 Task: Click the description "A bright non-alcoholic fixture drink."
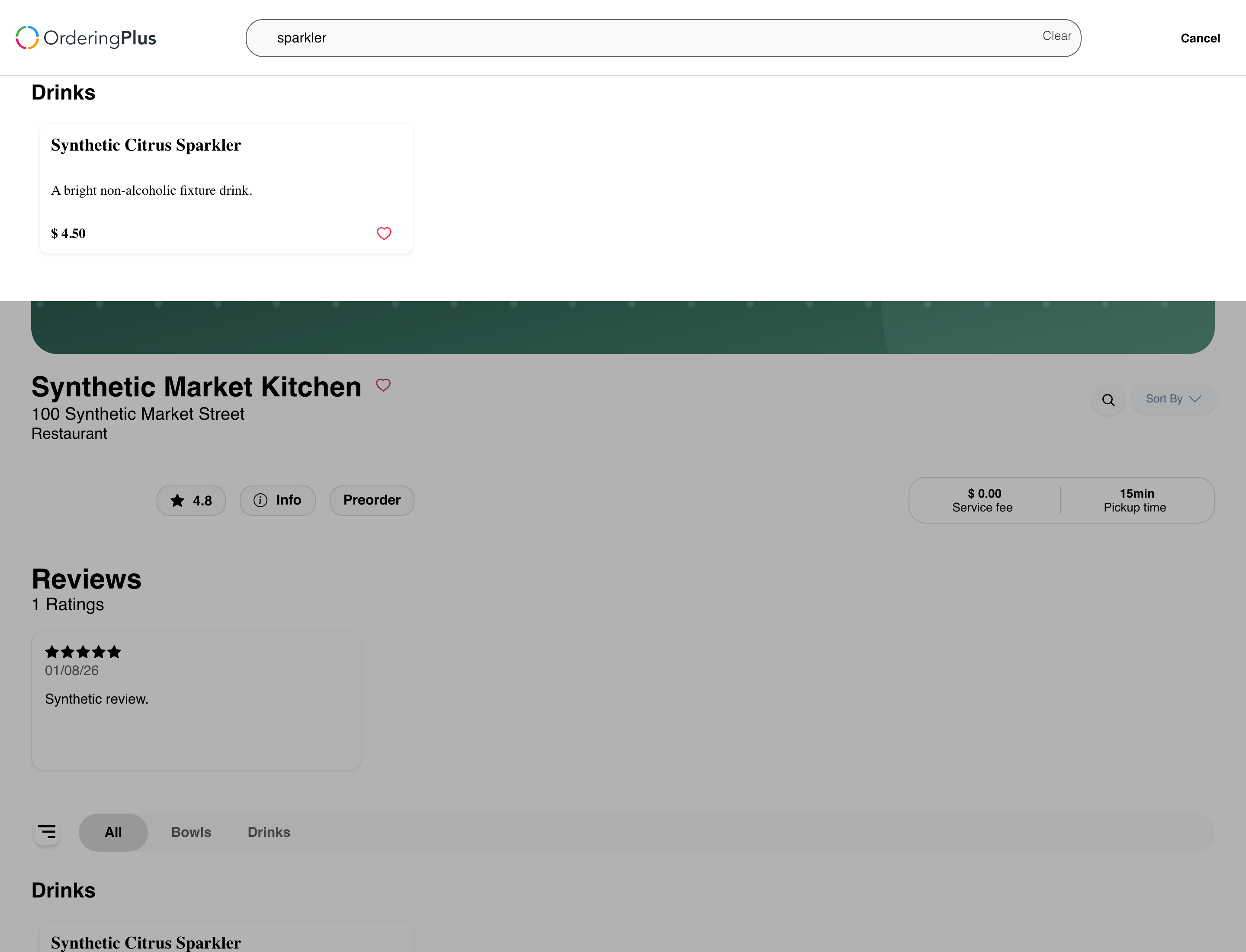pyautogui.click(x=151, y=190)
